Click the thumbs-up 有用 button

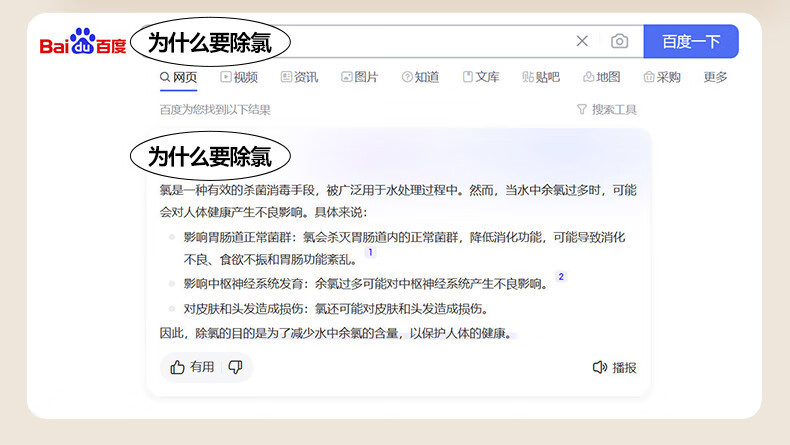point(192,367)
